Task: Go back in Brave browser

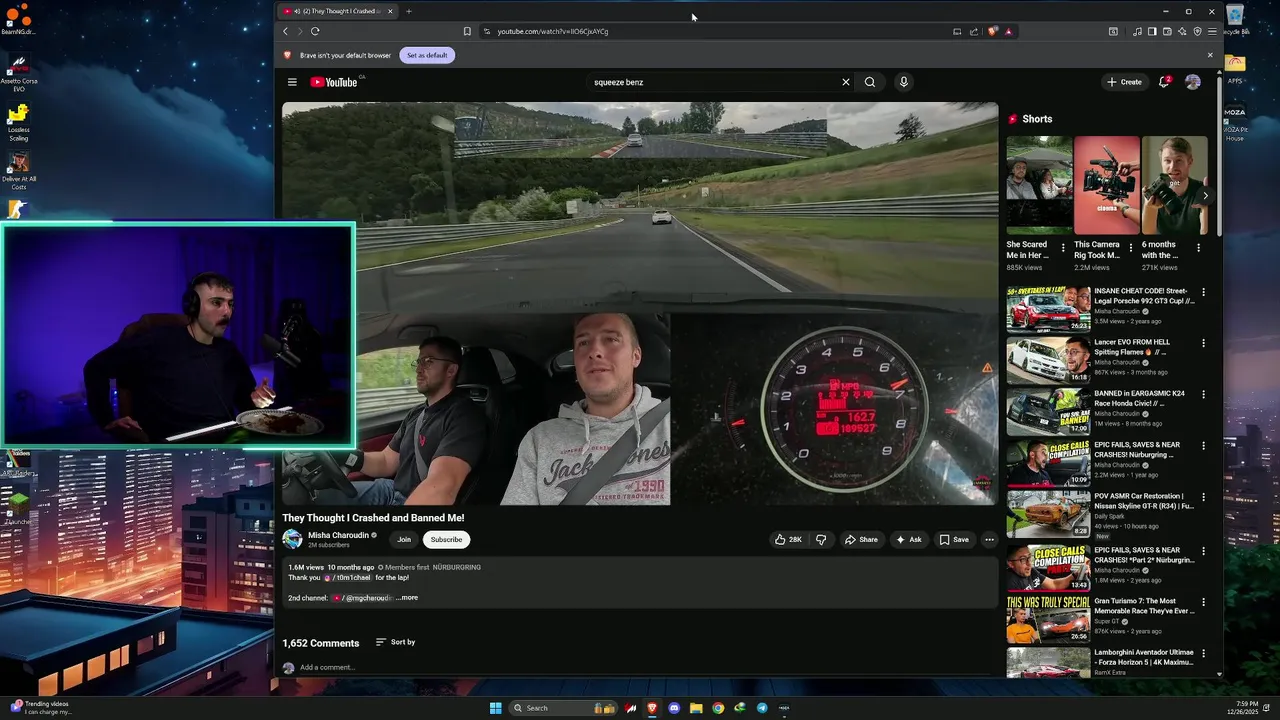Action: pos(285,31)
